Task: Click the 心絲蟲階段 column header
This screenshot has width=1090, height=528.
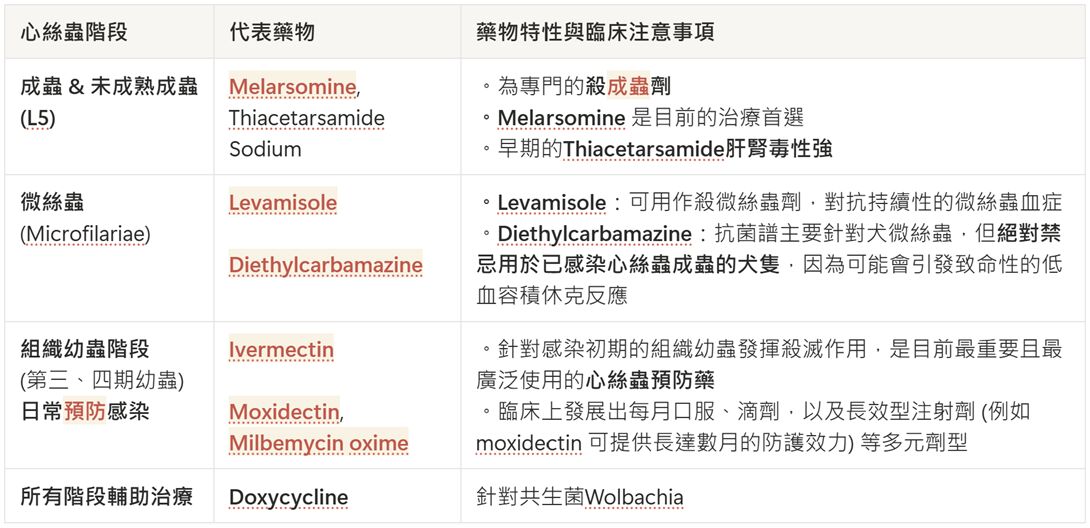Action: click(74, 32)
